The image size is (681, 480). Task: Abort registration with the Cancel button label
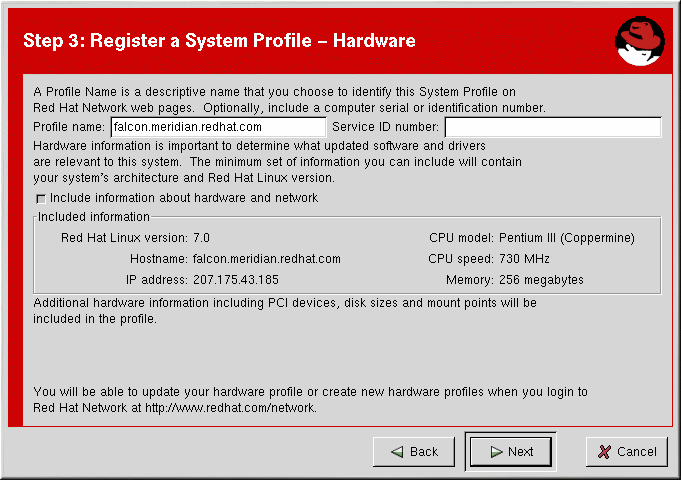coord(636,452)
